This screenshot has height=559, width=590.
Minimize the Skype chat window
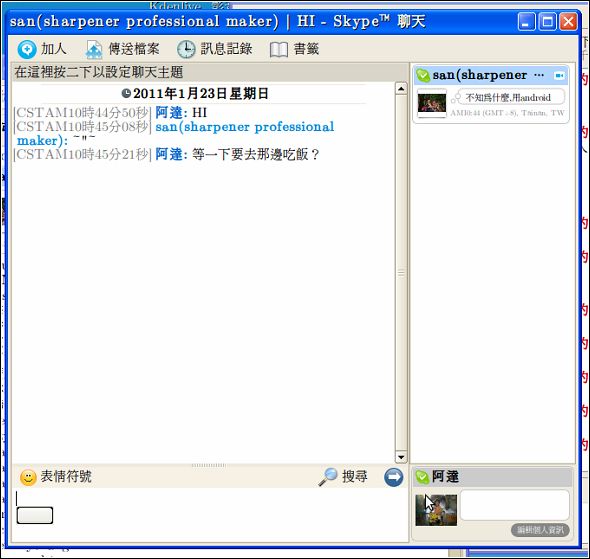point(526,22)
